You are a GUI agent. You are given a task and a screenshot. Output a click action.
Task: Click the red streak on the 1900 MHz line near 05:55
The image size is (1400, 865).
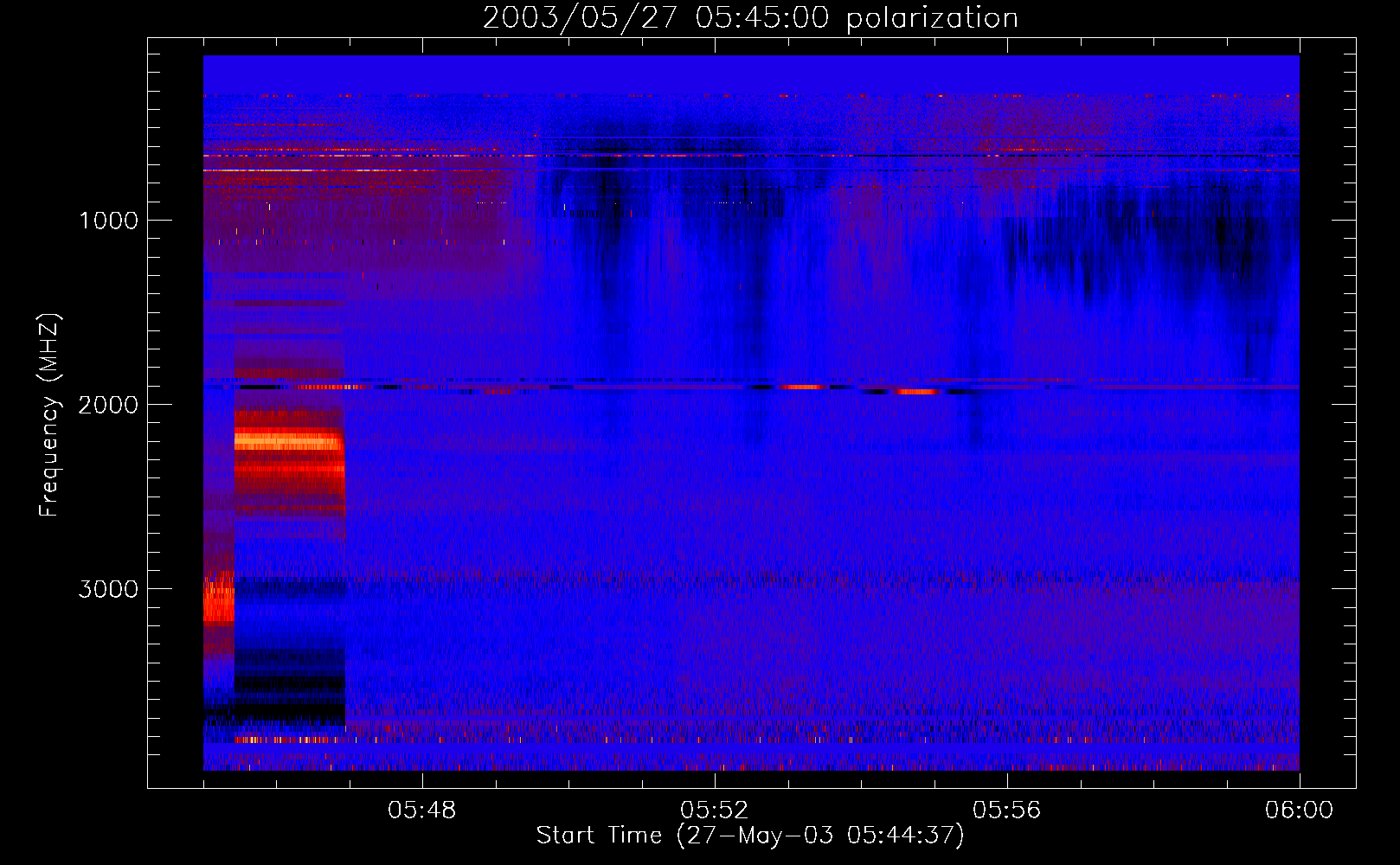pos(918,392)
